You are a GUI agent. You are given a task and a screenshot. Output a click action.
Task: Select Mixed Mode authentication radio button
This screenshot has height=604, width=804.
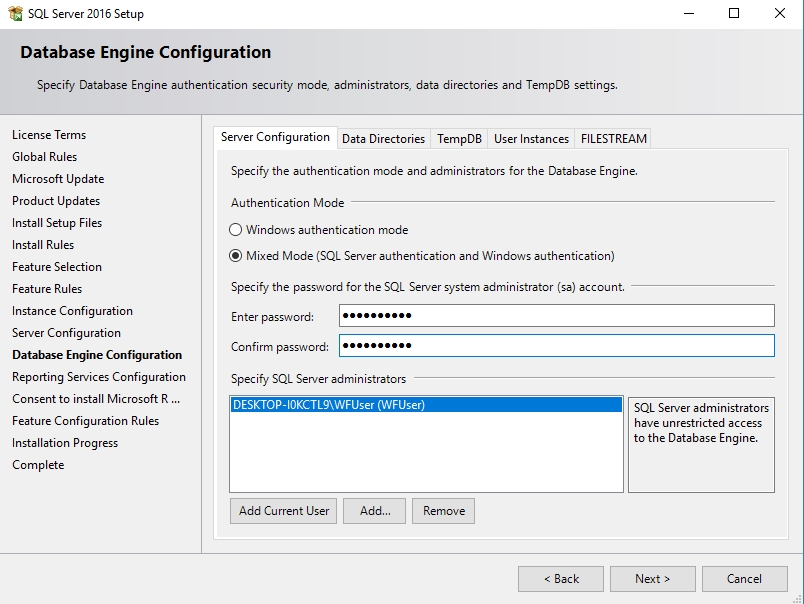click(x=236, y=255)
